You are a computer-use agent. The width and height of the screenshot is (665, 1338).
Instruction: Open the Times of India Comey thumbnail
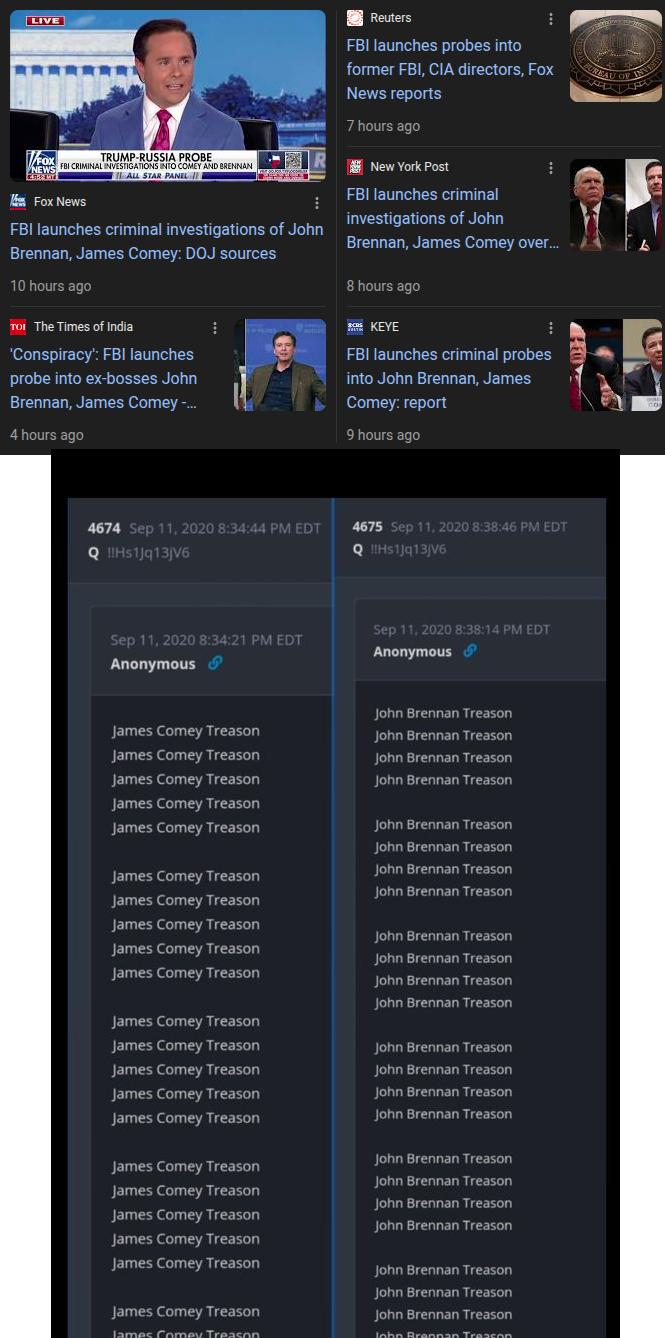280,365
